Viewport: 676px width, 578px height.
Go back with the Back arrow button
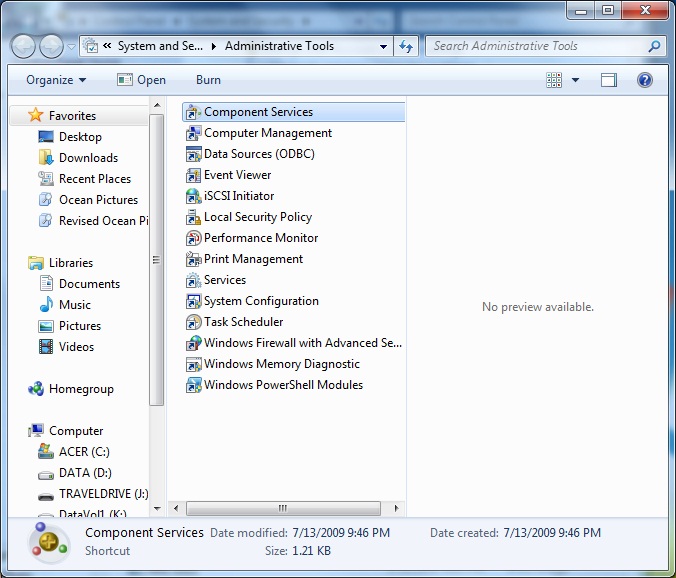[x=23, y=47]
